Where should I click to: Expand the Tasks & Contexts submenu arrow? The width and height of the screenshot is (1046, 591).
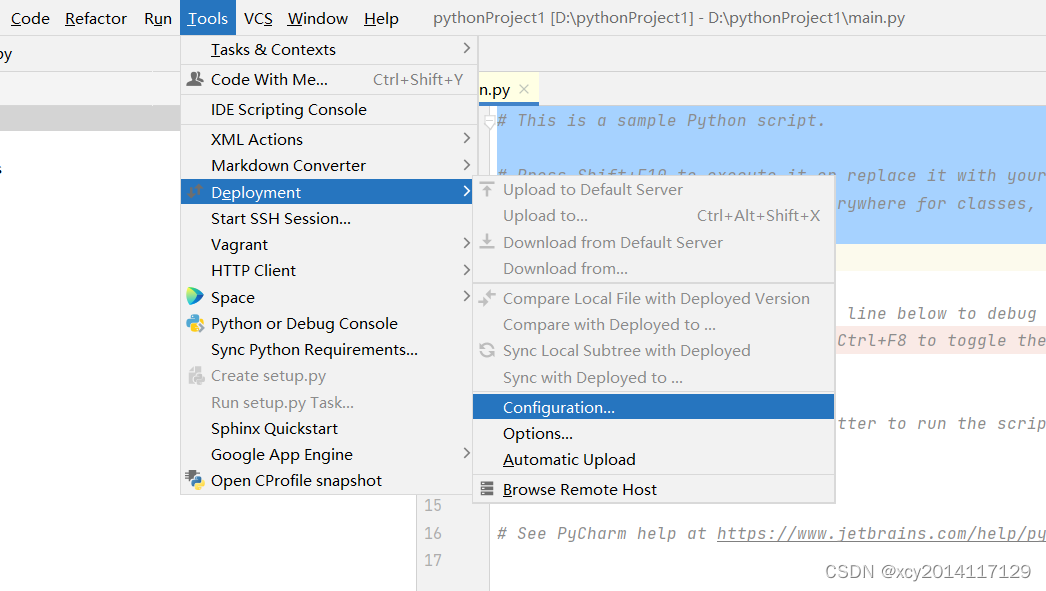[x=466, y=49]
